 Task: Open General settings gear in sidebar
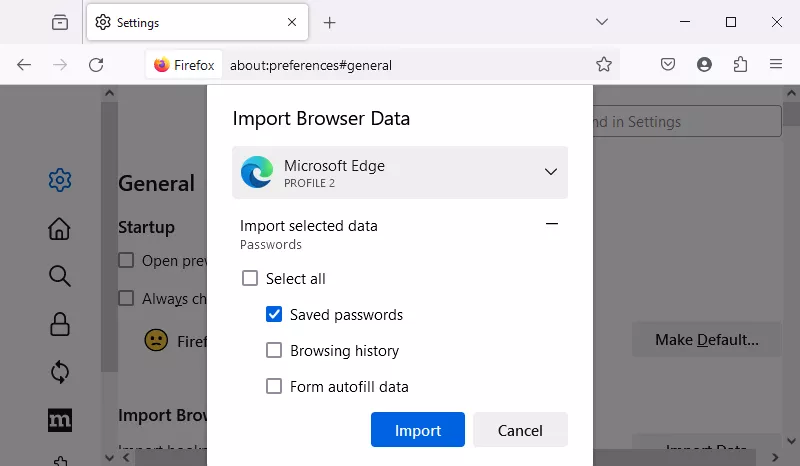60,180
